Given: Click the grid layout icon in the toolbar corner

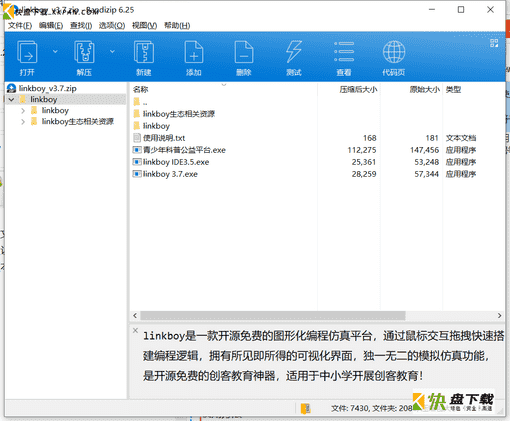Looking at the screenshot, I should (x=494, y=43).
